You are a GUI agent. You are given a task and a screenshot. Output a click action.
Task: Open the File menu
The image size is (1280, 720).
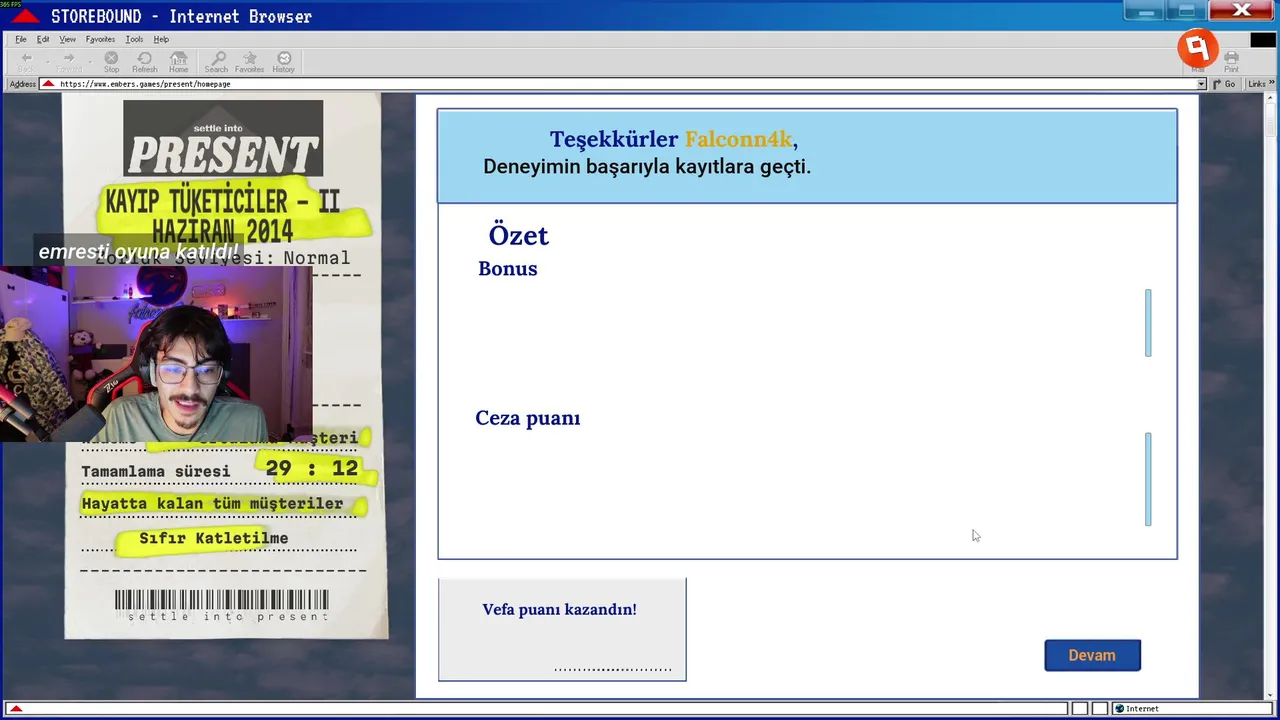click(x=20, y=39)
